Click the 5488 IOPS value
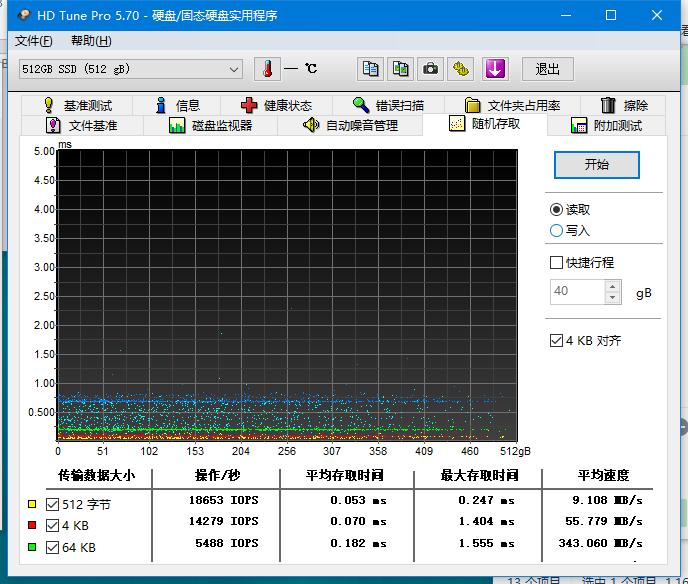The image size is (688, 584). (227, 543)
